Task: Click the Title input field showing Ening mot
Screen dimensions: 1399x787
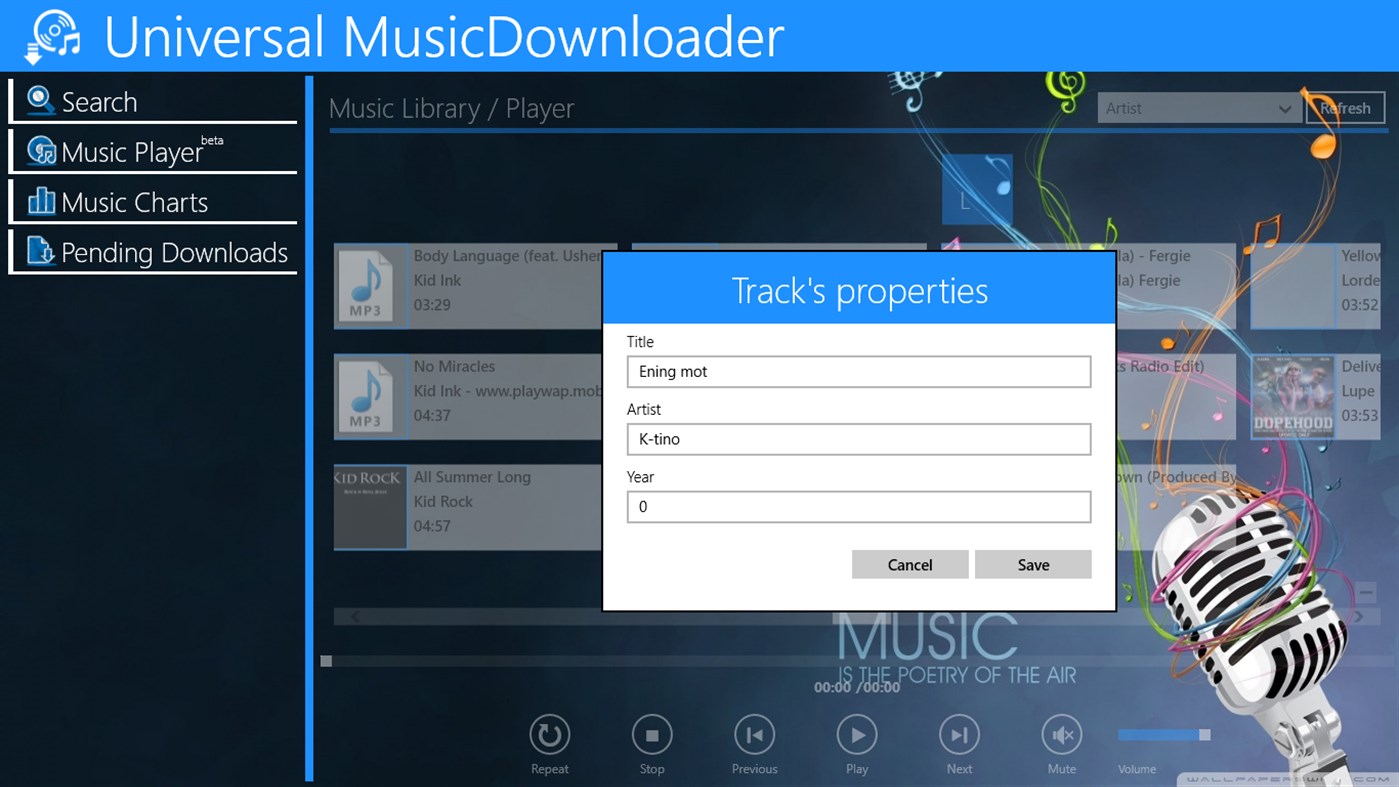Action: (x=858, y=371)
